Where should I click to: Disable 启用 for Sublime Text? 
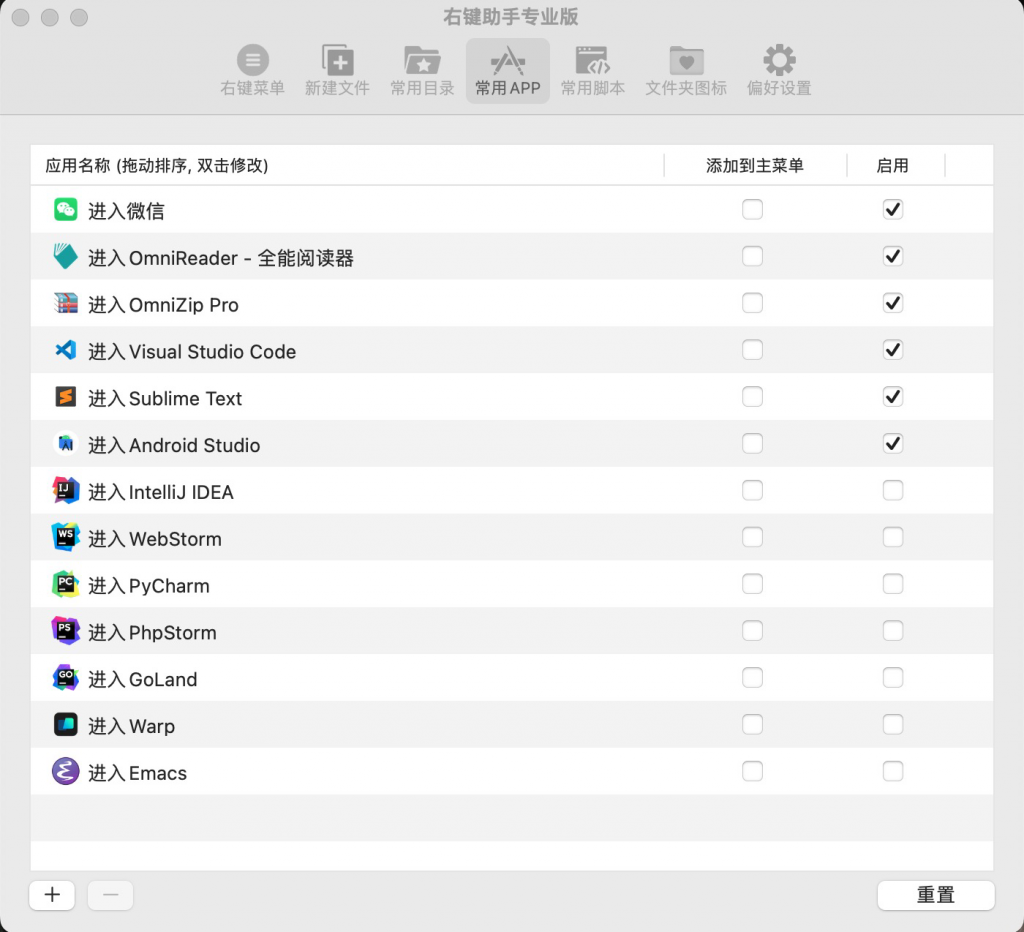[x=892, y=397]
